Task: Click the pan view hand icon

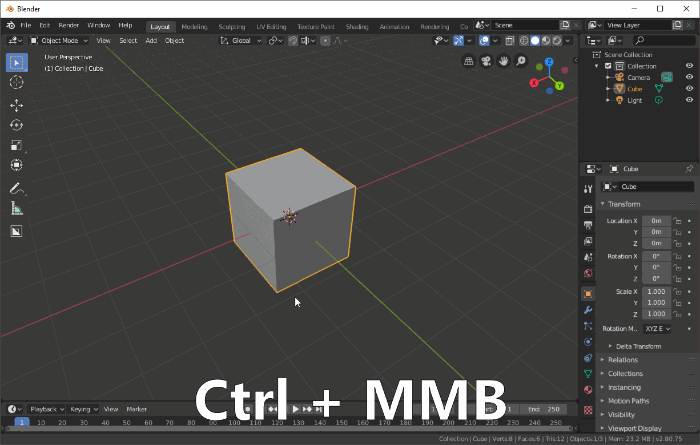Action: tap(503, 61)
